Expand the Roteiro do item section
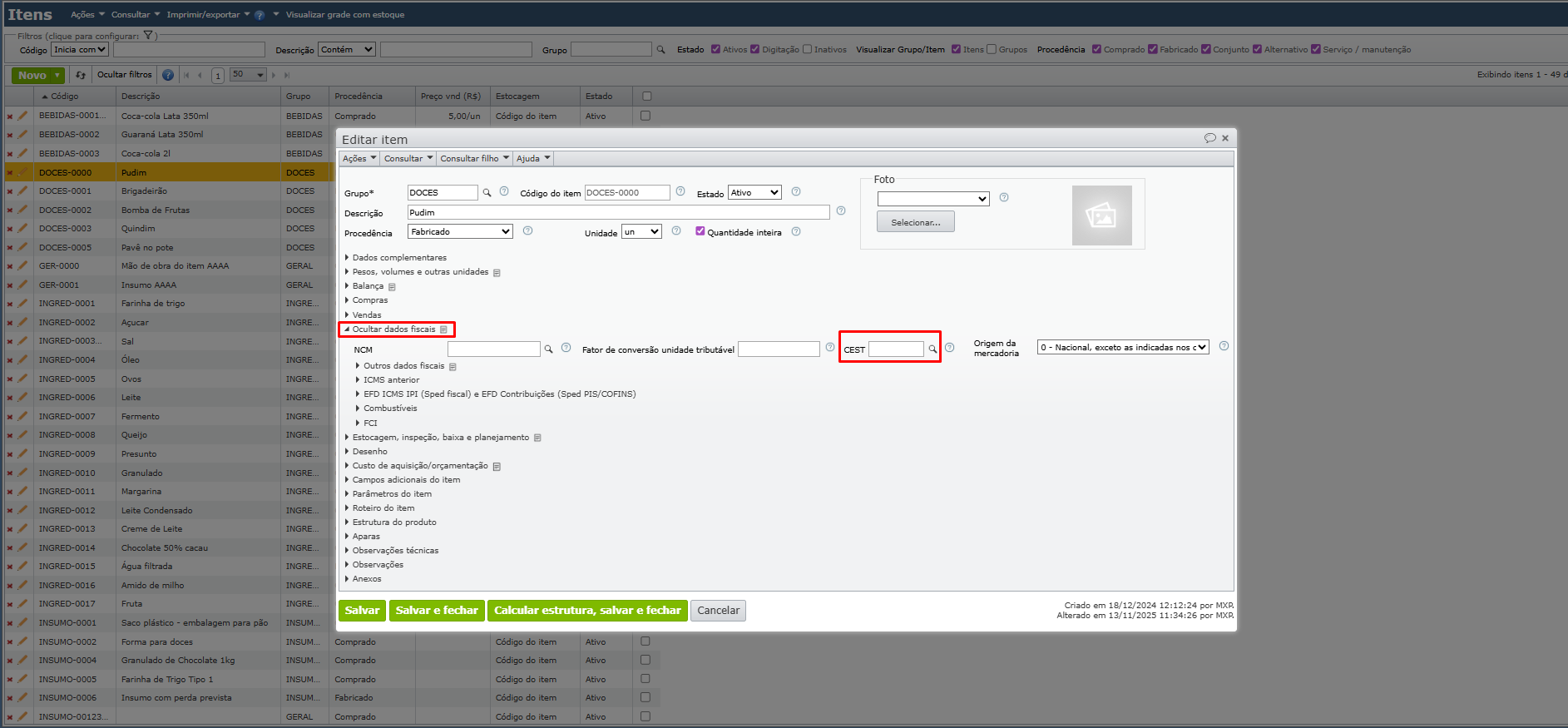The width and height of the screenshot is (1568, 728). point(379,508)
